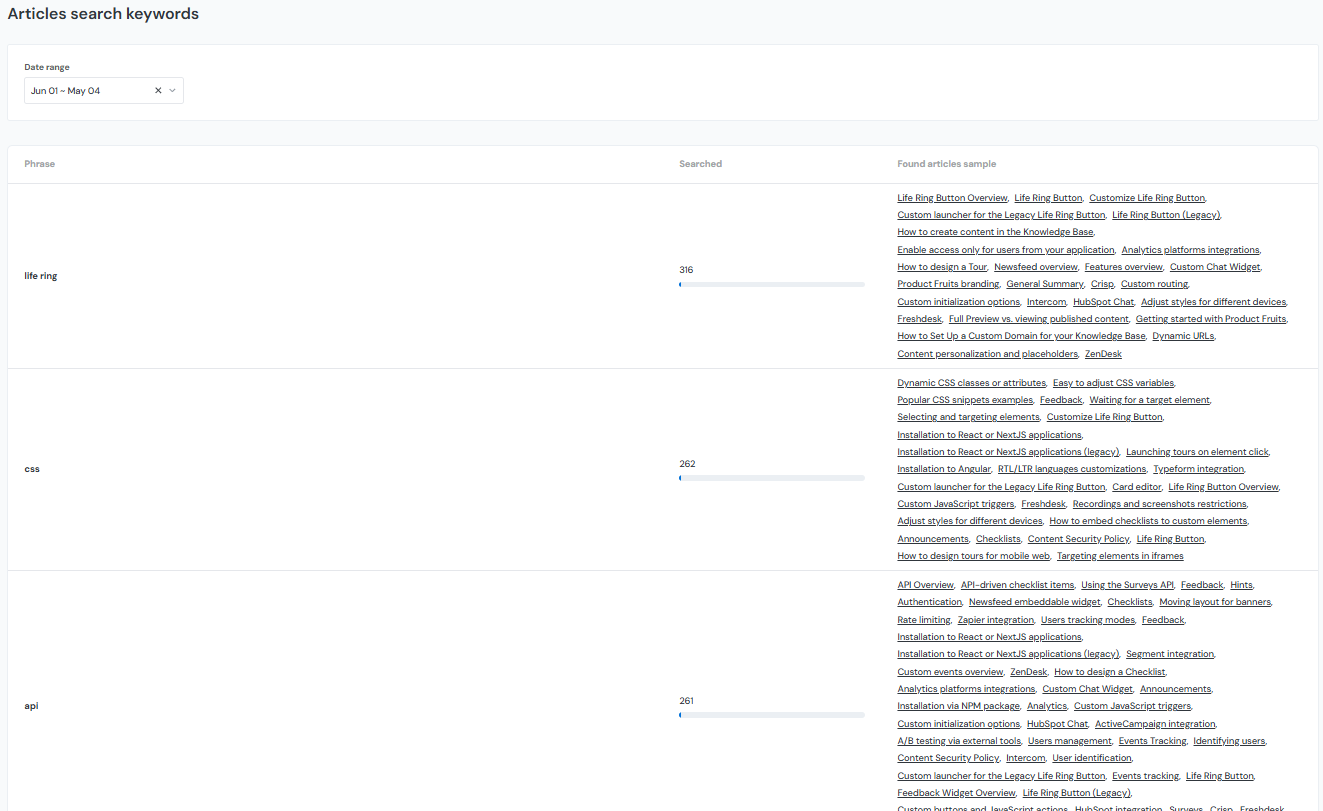Click the Typeform integration link

1198,468
